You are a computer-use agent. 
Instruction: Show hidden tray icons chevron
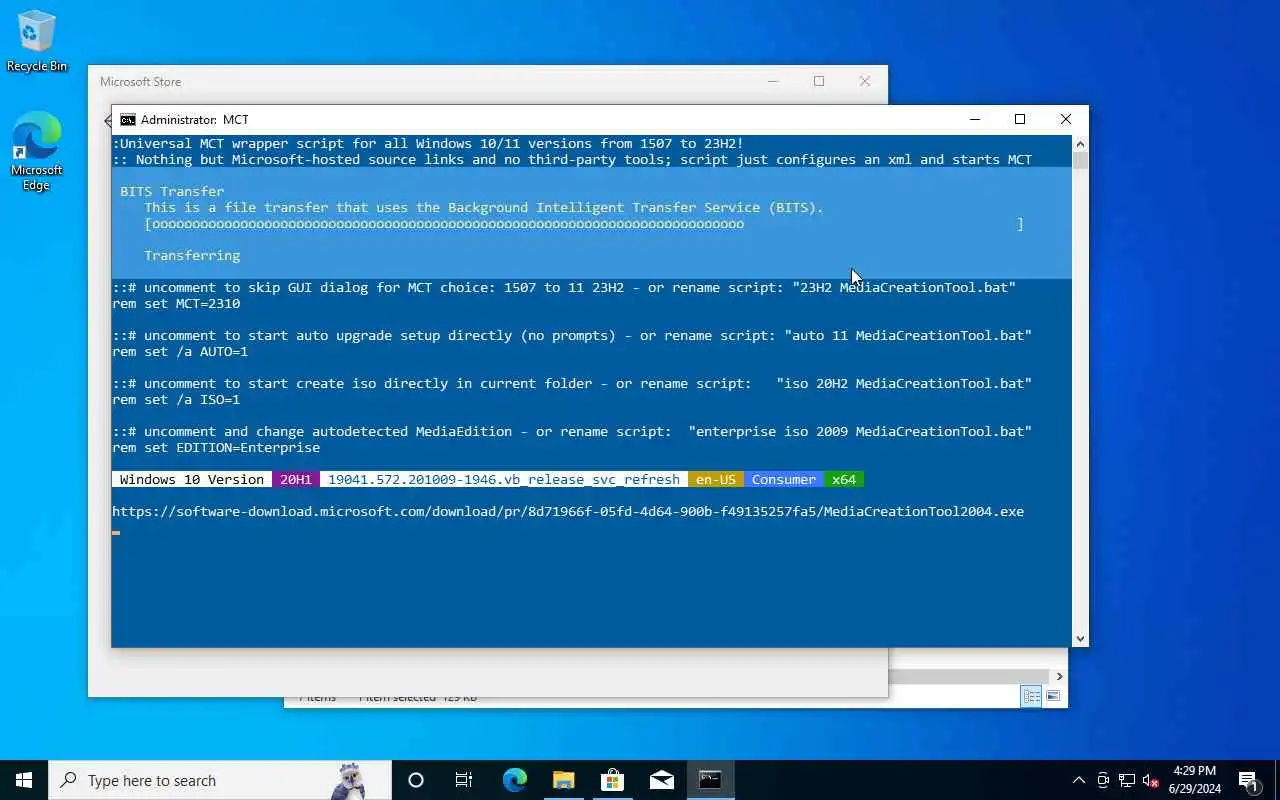[1078, 780]
